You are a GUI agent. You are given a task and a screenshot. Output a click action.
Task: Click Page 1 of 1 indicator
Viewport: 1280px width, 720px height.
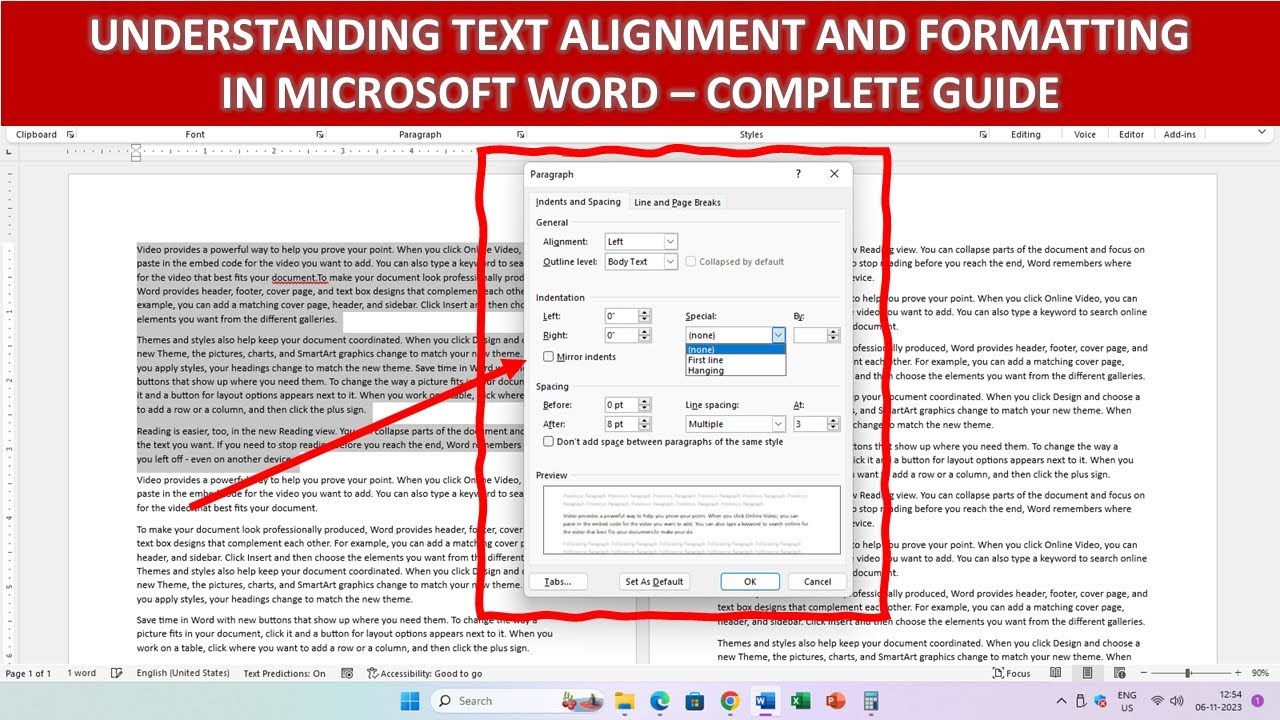tap(28, 673)
